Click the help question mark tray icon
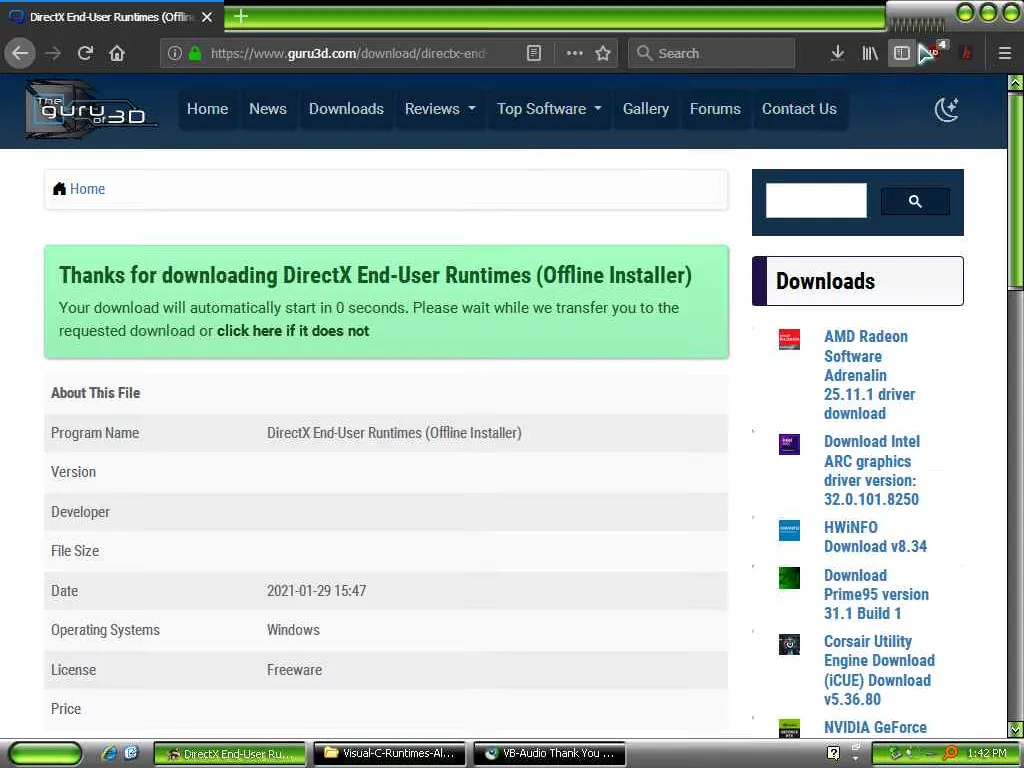 [x=833, y=753]
